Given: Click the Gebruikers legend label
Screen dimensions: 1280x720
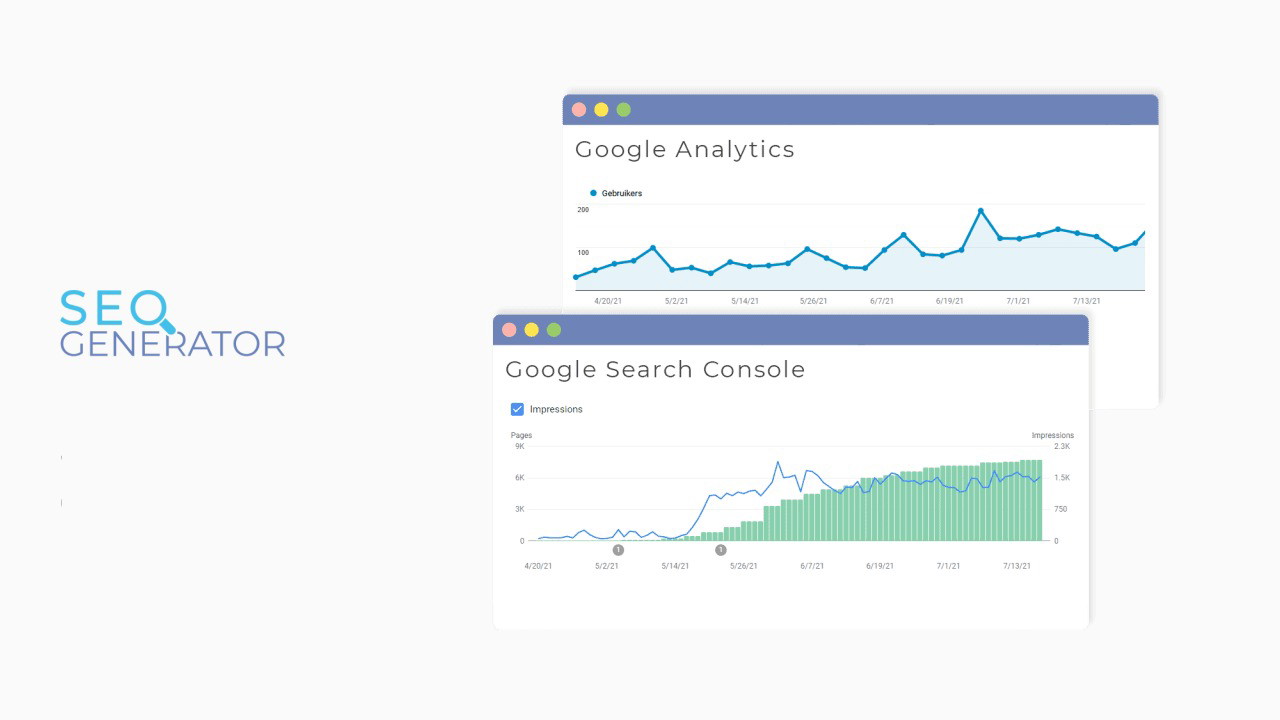Looking at the screenshot, I should pos(622,193).
